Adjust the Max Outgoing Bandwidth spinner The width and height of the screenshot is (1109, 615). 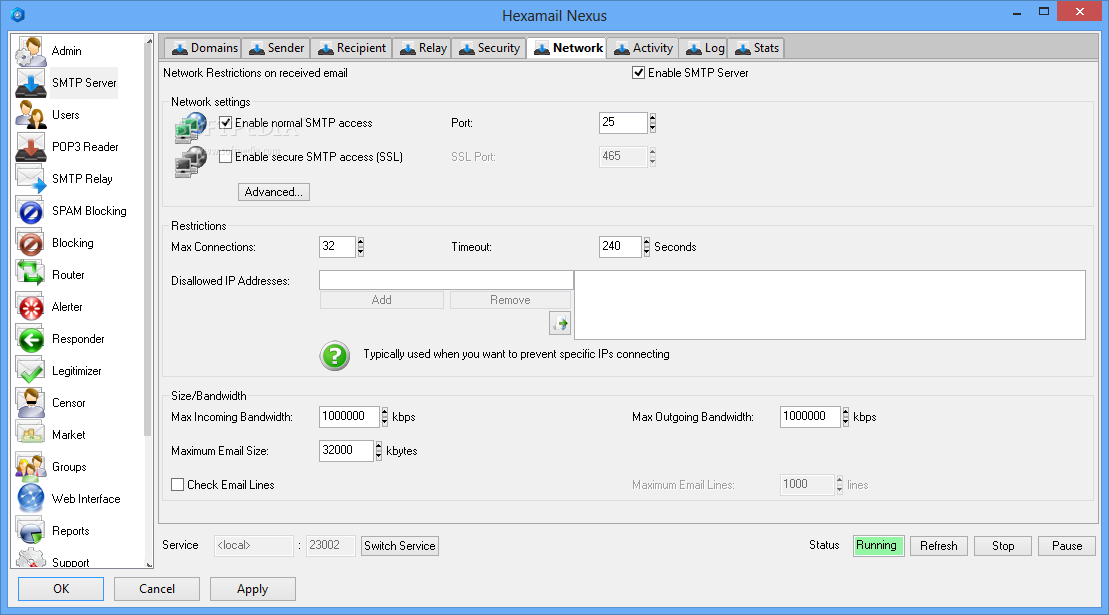[845, 417]
